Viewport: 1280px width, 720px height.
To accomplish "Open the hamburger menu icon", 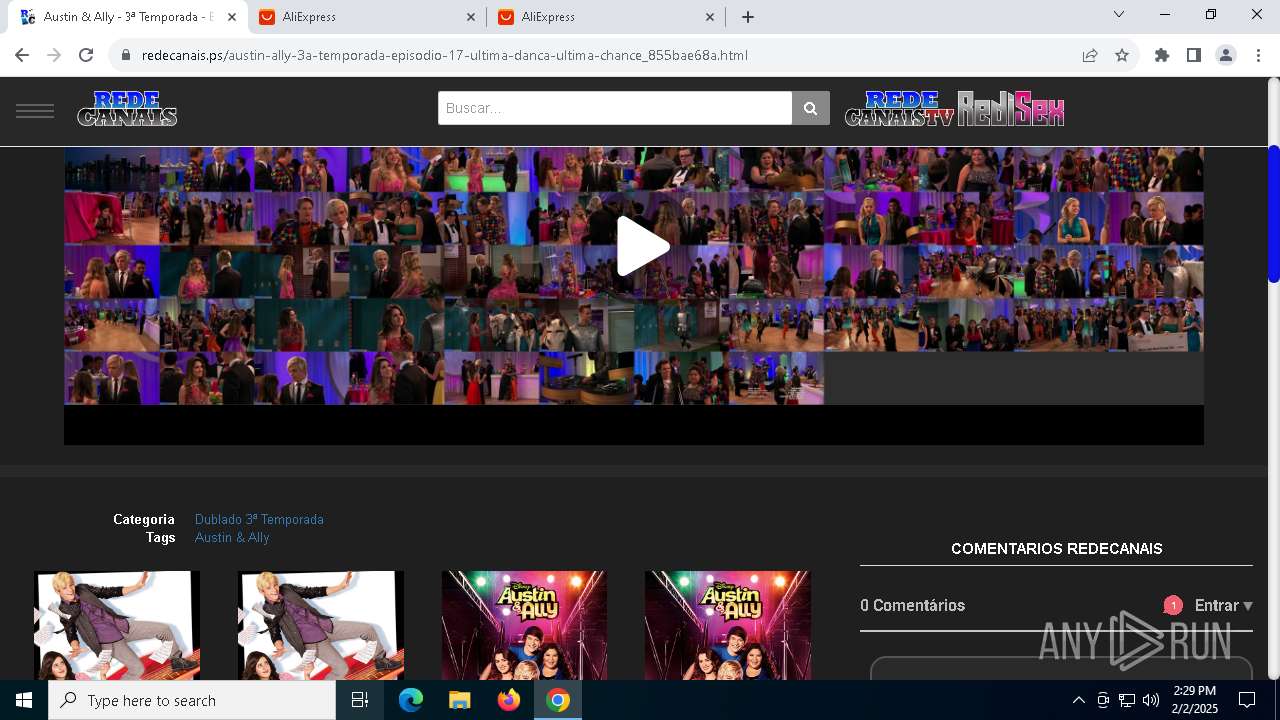I will [x=35, y=110].
